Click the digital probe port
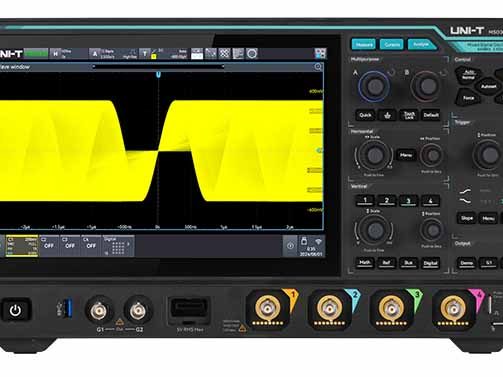Image resolution: width=503 pixels, height=377 pixels. pyautogui.click(x=189, y=310)
